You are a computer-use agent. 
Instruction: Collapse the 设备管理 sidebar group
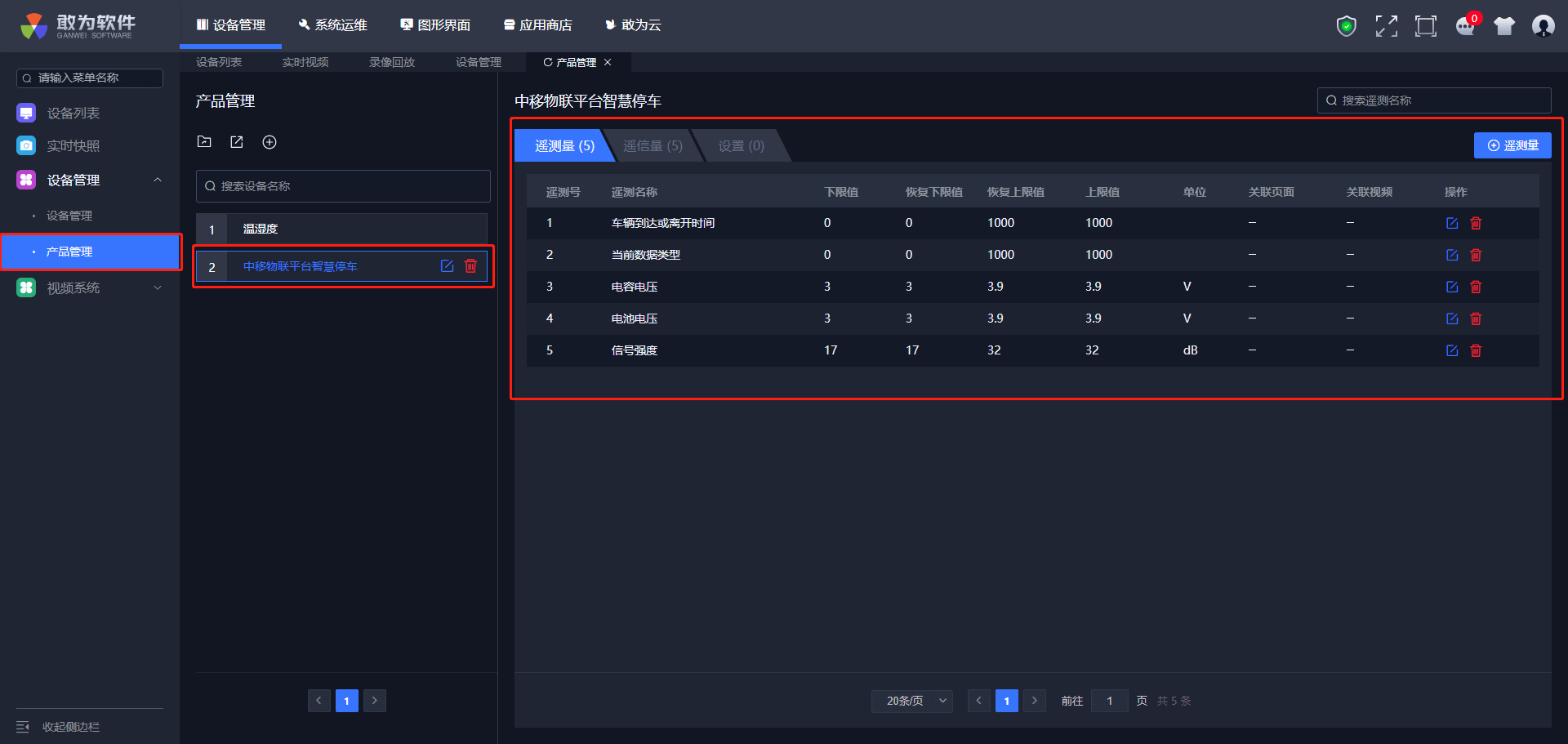click(158, 180)
